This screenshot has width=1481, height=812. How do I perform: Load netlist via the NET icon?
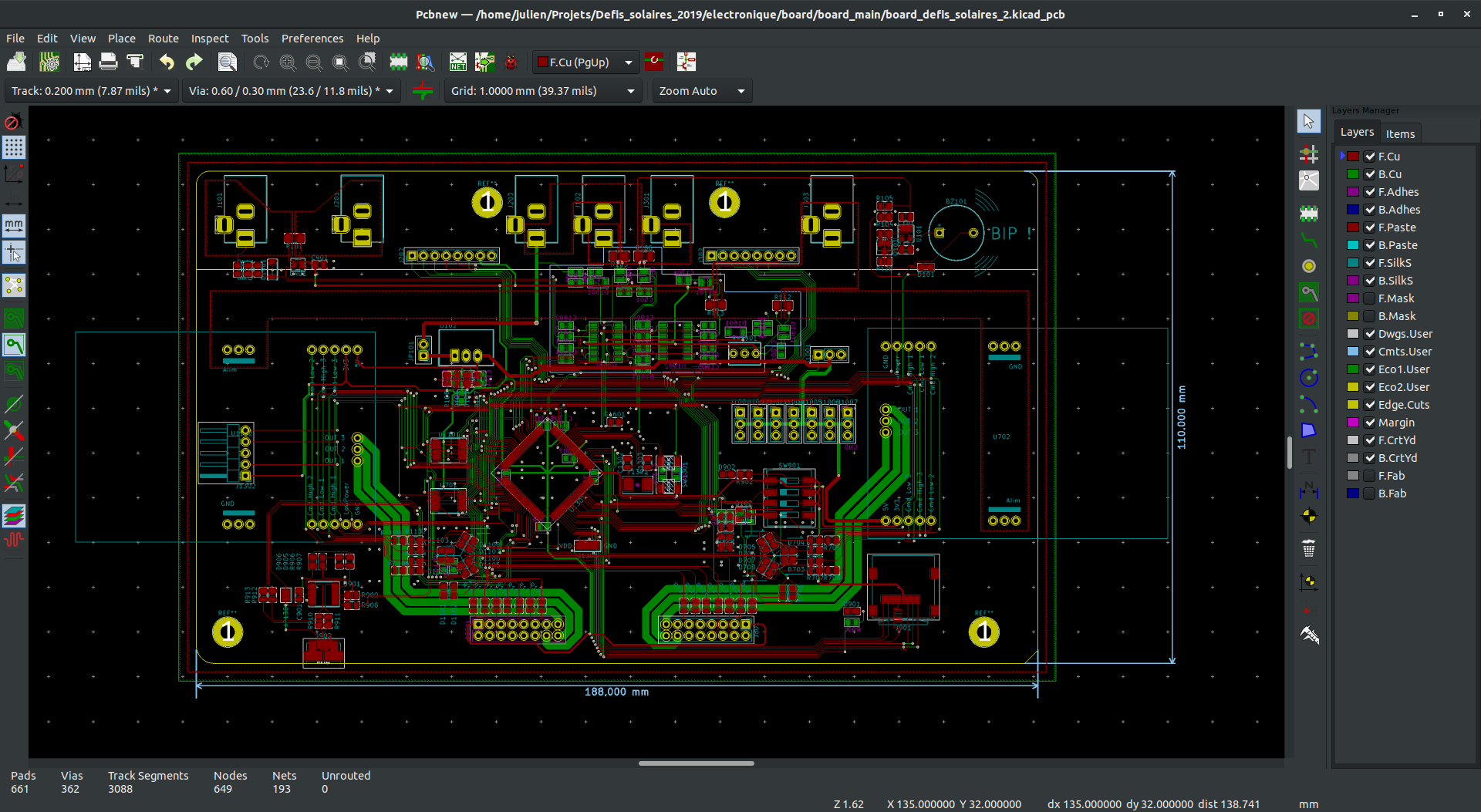coord(458,62)
